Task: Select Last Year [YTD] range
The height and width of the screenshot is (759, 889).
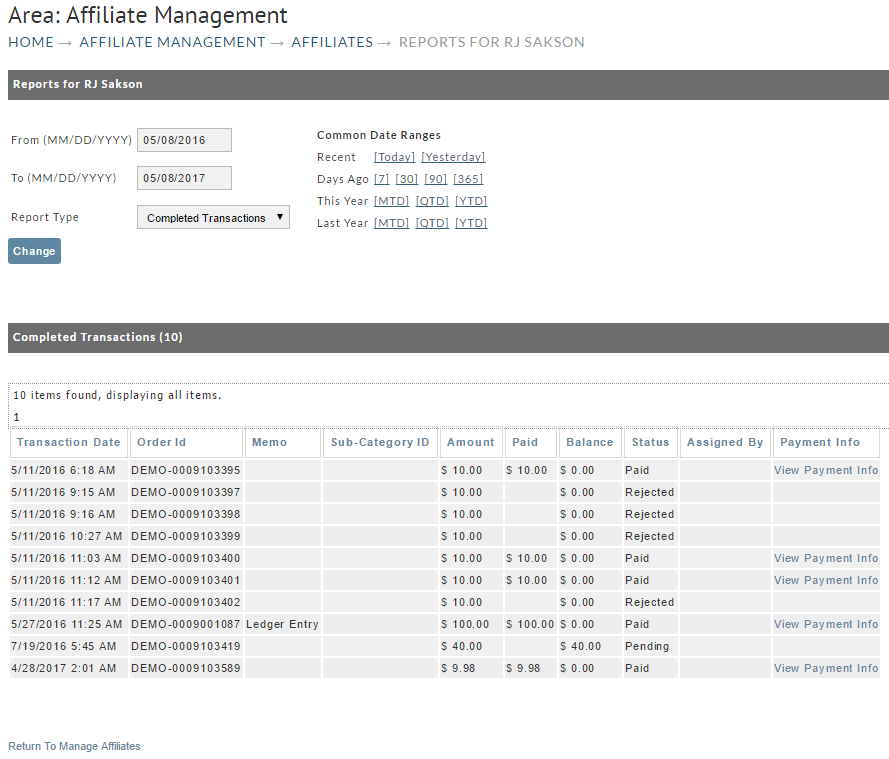Action: click(471, 223)
